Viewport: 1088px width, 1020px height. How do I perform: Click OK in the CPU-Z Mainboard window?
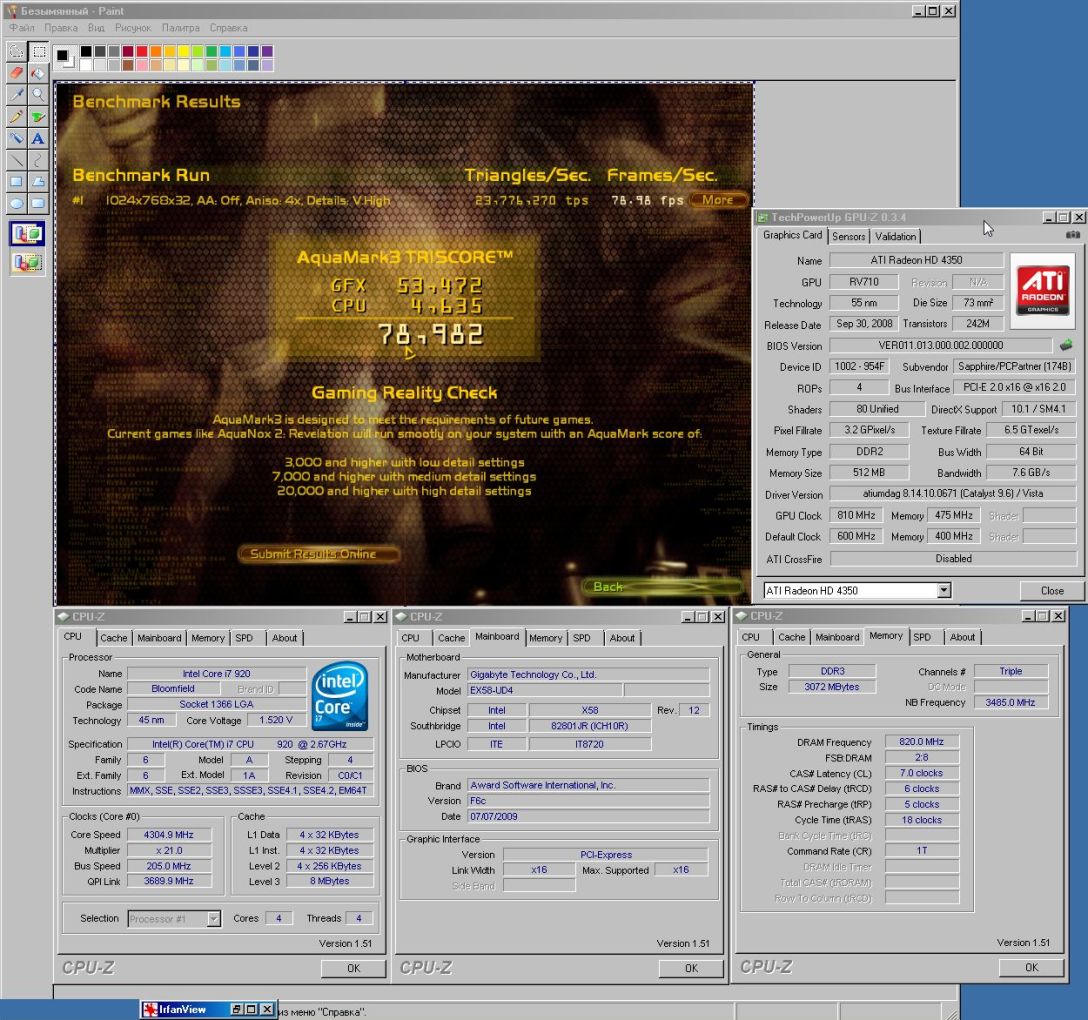point(691,969)
